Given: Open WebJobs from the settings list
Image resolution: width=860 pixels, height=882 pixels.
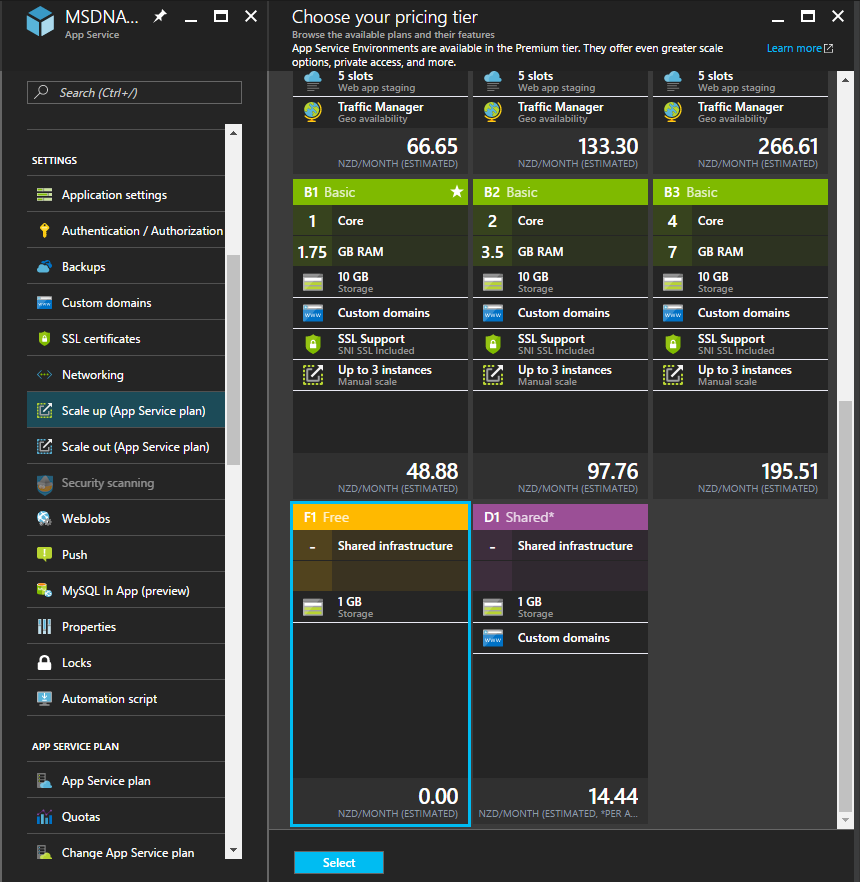Looking at the screenshot, I should point(126,519).
